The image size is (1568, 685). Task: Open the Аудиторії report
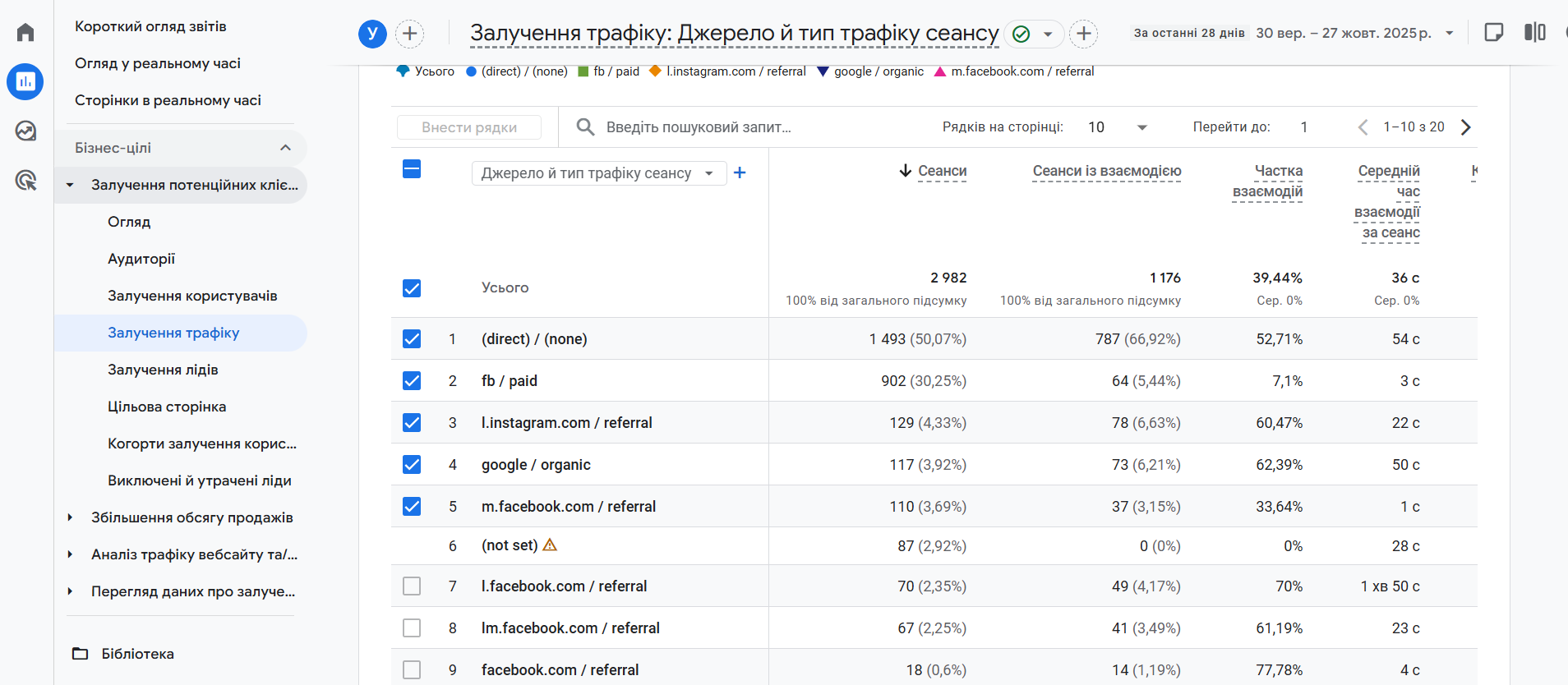(141, 259)
